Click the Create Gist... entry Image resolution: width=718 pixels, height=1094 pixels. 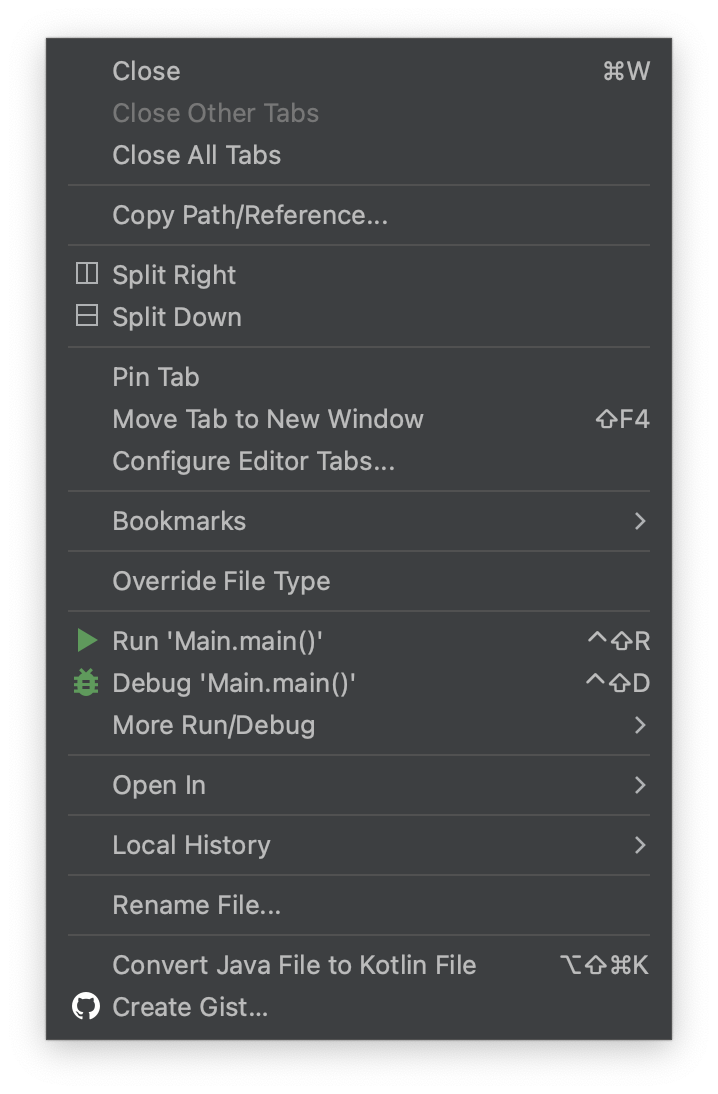point(359,1007)
